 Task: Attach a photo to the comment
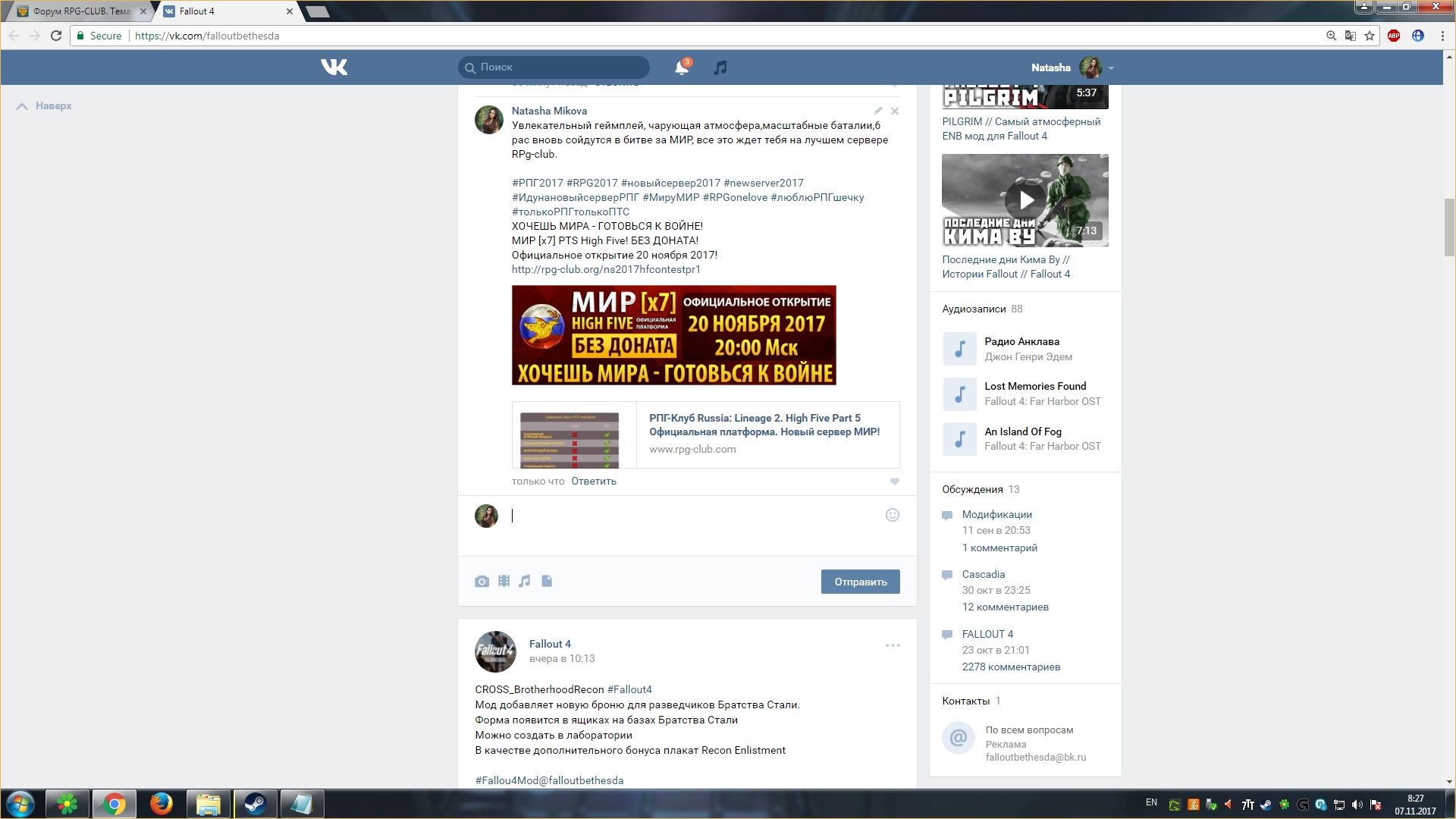(x=482, y=582)
